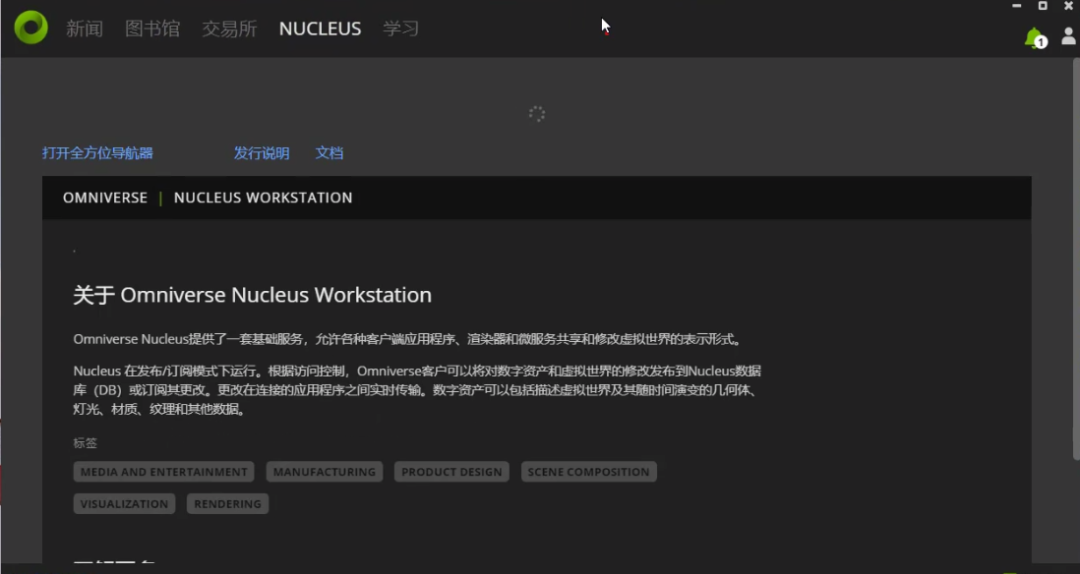
Task: Open the 图书馆 tab
Action: coord(152,29)
